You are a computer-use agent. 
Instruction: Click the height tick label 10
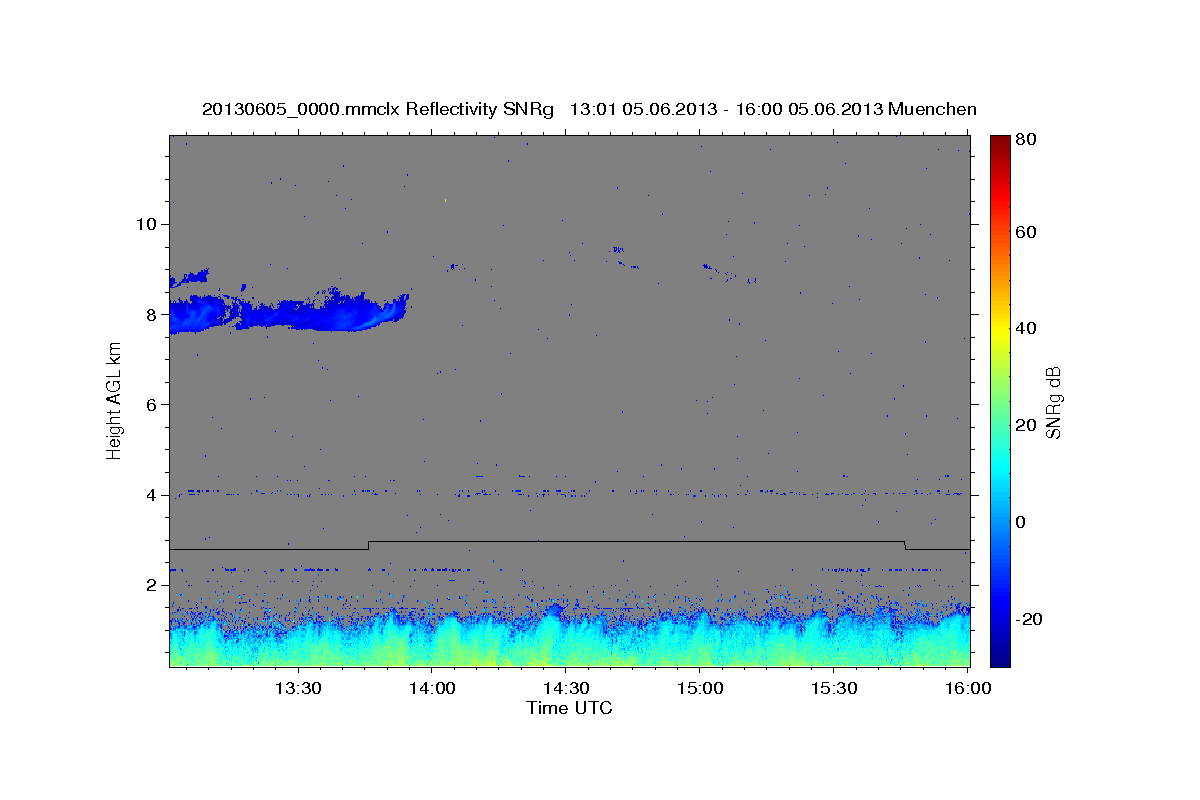pos(147,223)
